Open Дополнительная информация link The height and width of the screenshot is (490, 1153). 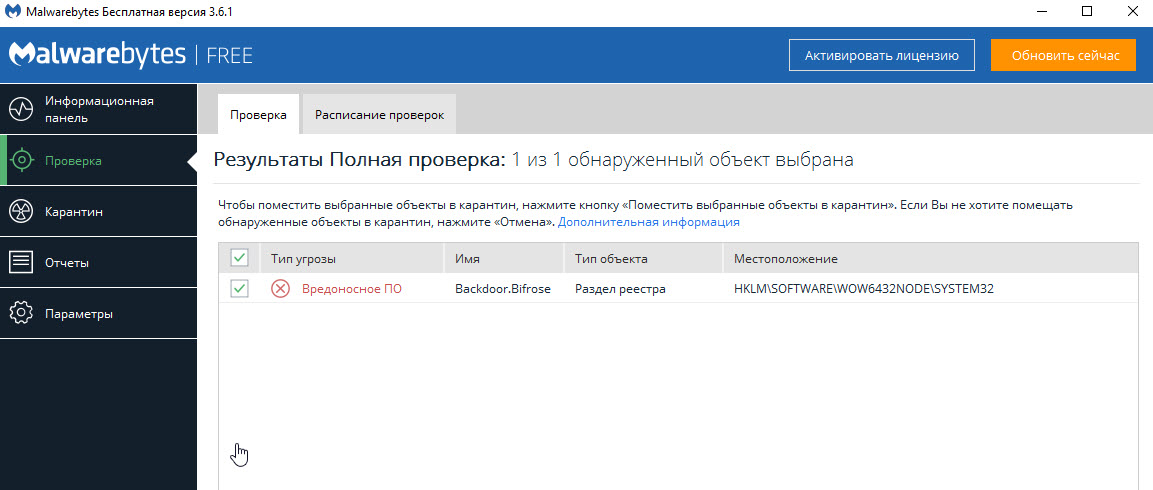(649, 221)
